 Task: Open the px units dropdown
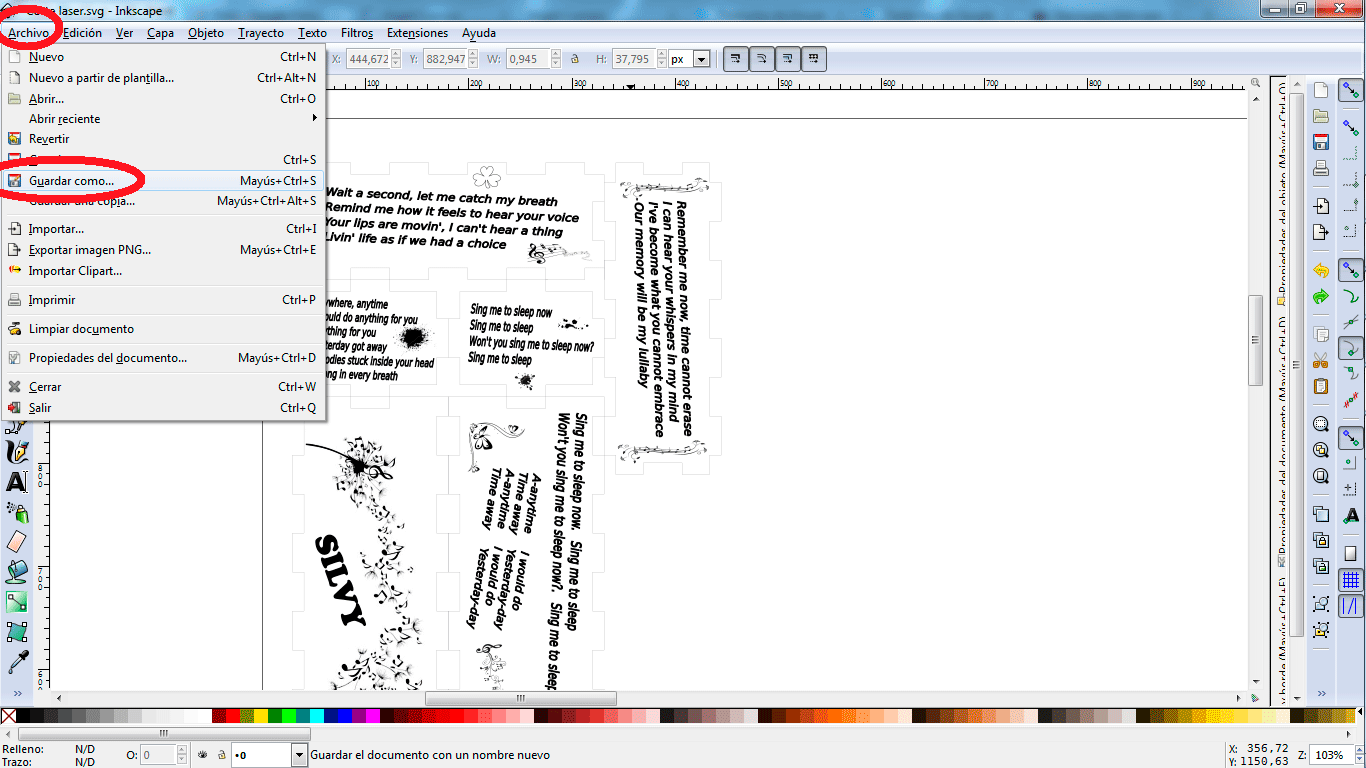point(701,59)
